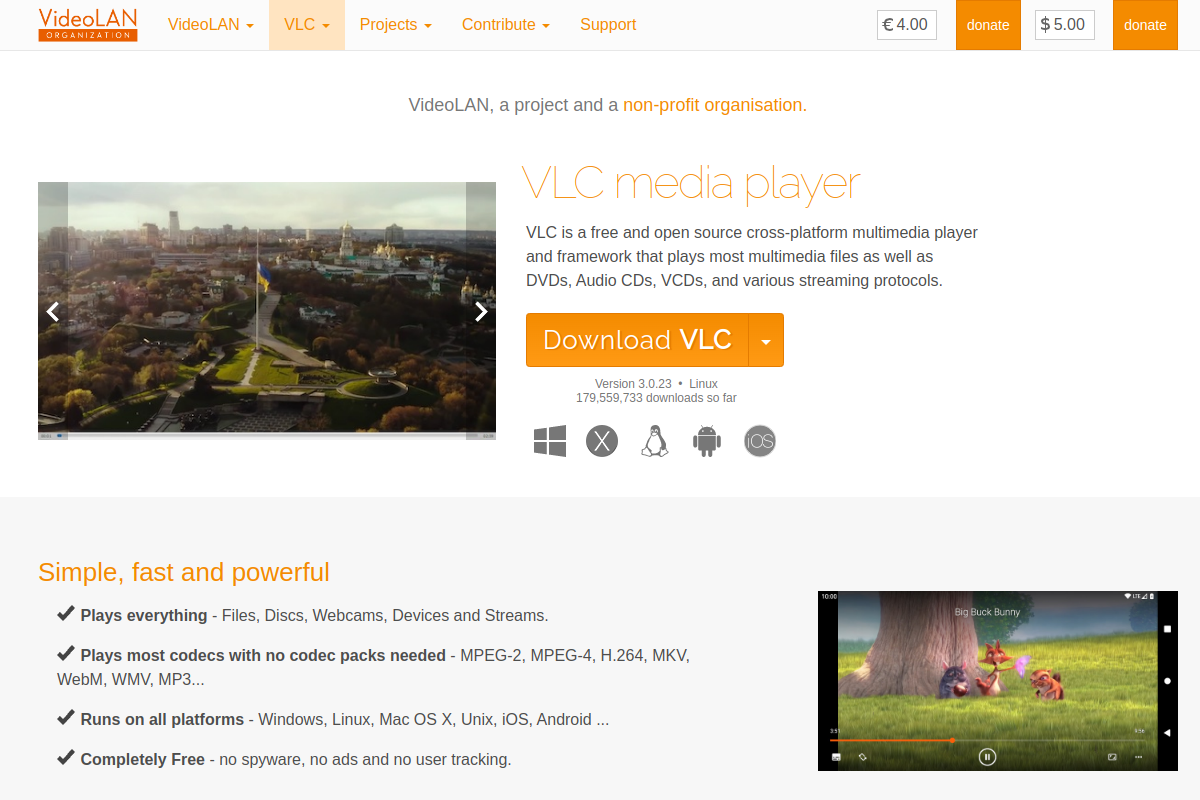Open the VideoLAN menu
Image resolution: width=1200 pixels, height=800 pixels.
[x=210, y=24]
